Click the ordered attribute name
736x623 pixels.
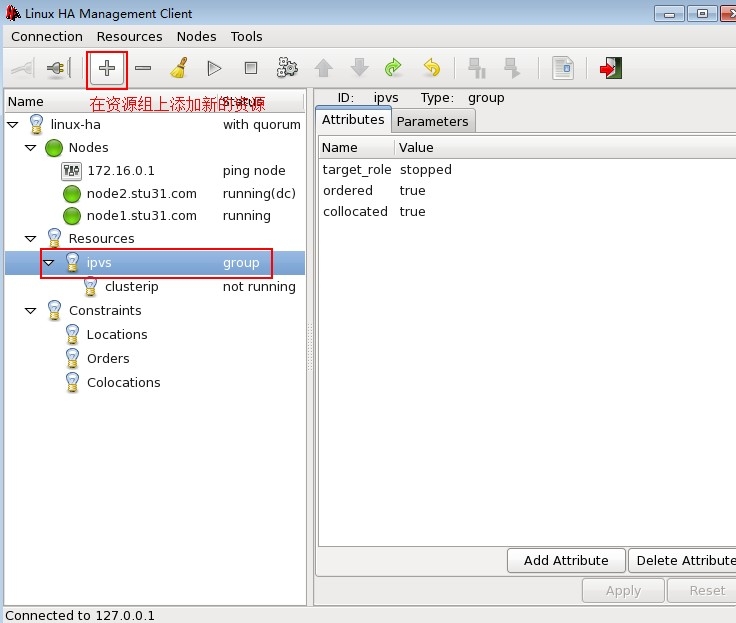[348, 191]
